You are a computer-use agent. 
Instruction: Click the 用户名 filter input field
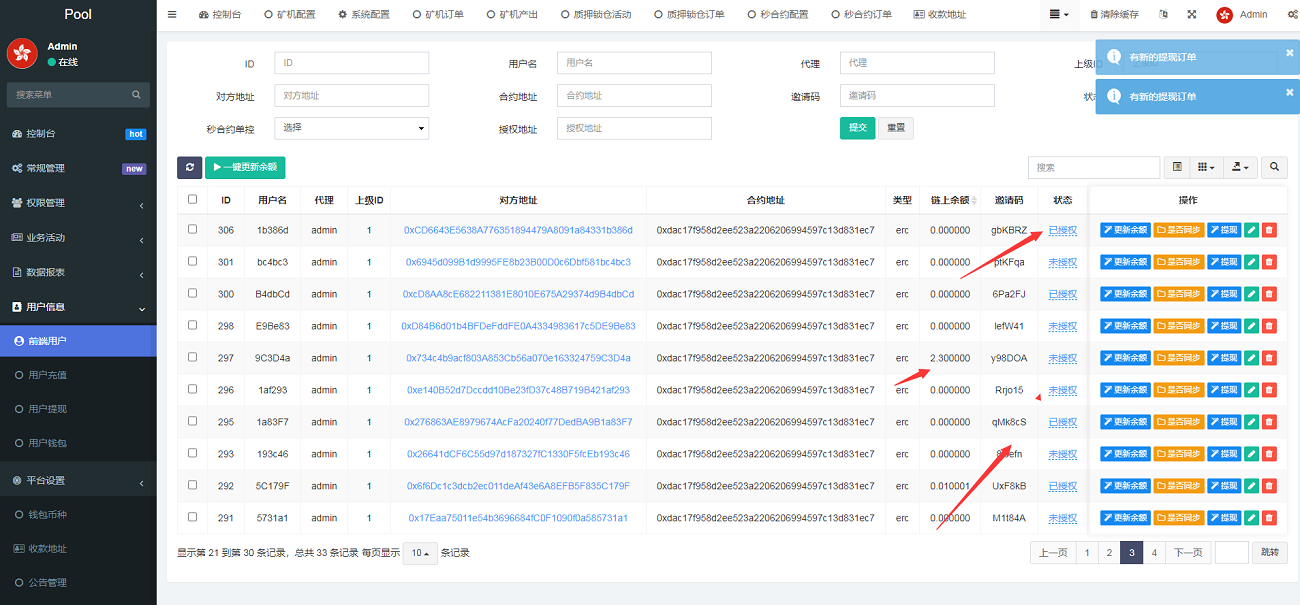tap(634, 63)
